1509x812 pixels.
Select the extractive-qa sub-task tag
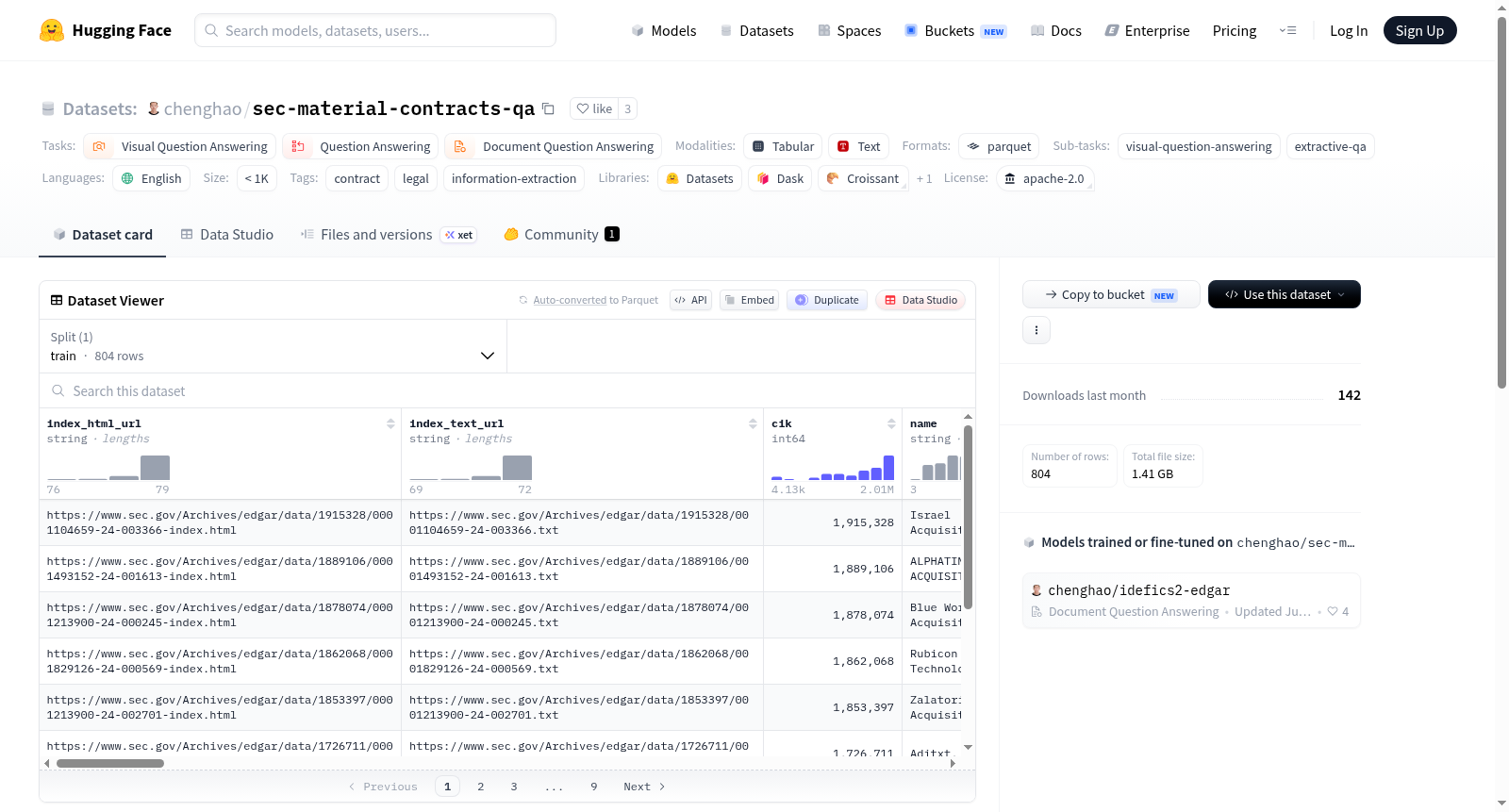point(1330,146)
